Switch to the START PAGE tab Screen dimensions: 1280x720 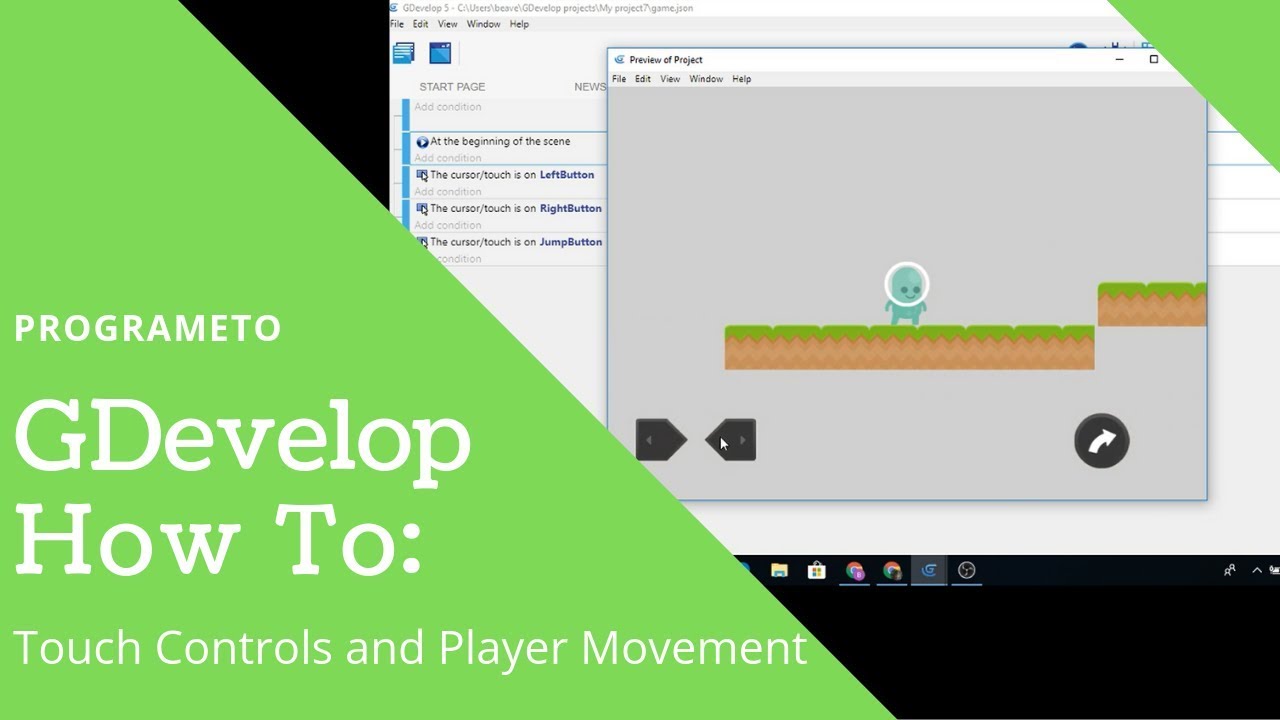[x=452, y=87]
